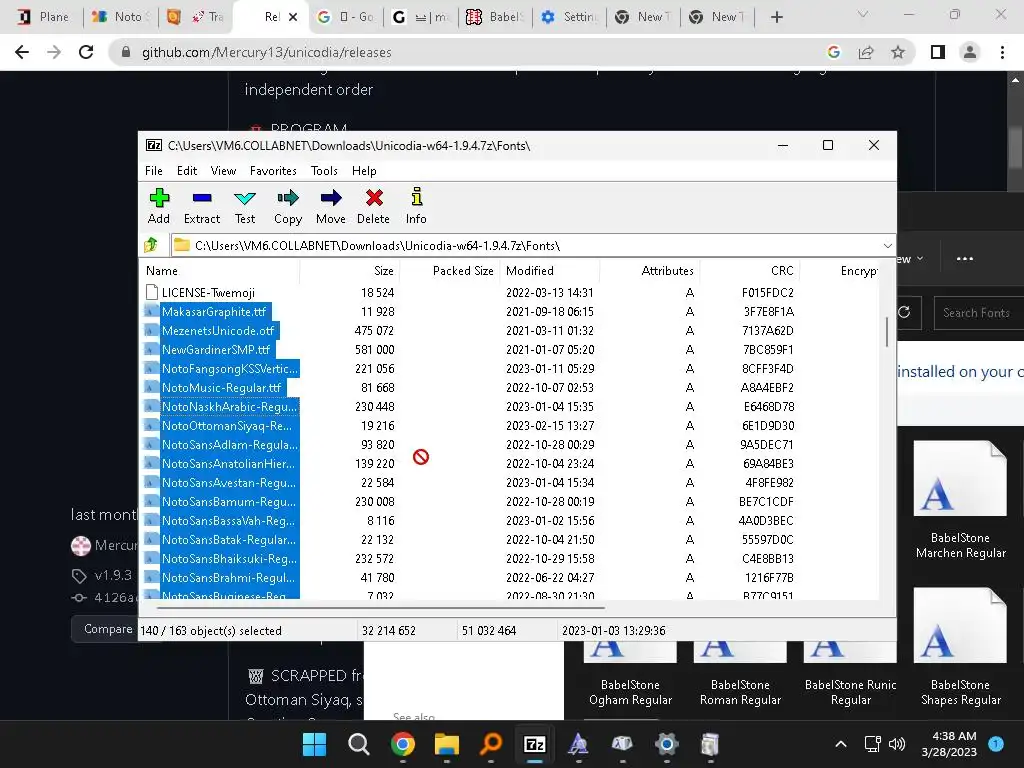Open the Edit menu in 7-Zip
1024x768 pixels.
pyautogui.click(x=187, y=170)
